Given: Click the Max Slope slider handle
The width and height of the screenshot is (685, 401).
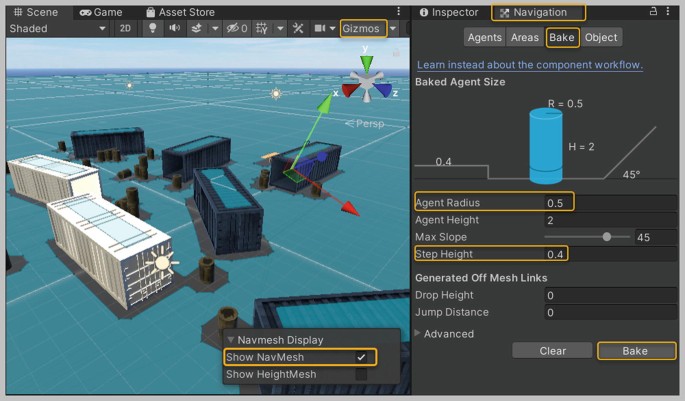Looking at the screenshot, I should click(607, 237).
